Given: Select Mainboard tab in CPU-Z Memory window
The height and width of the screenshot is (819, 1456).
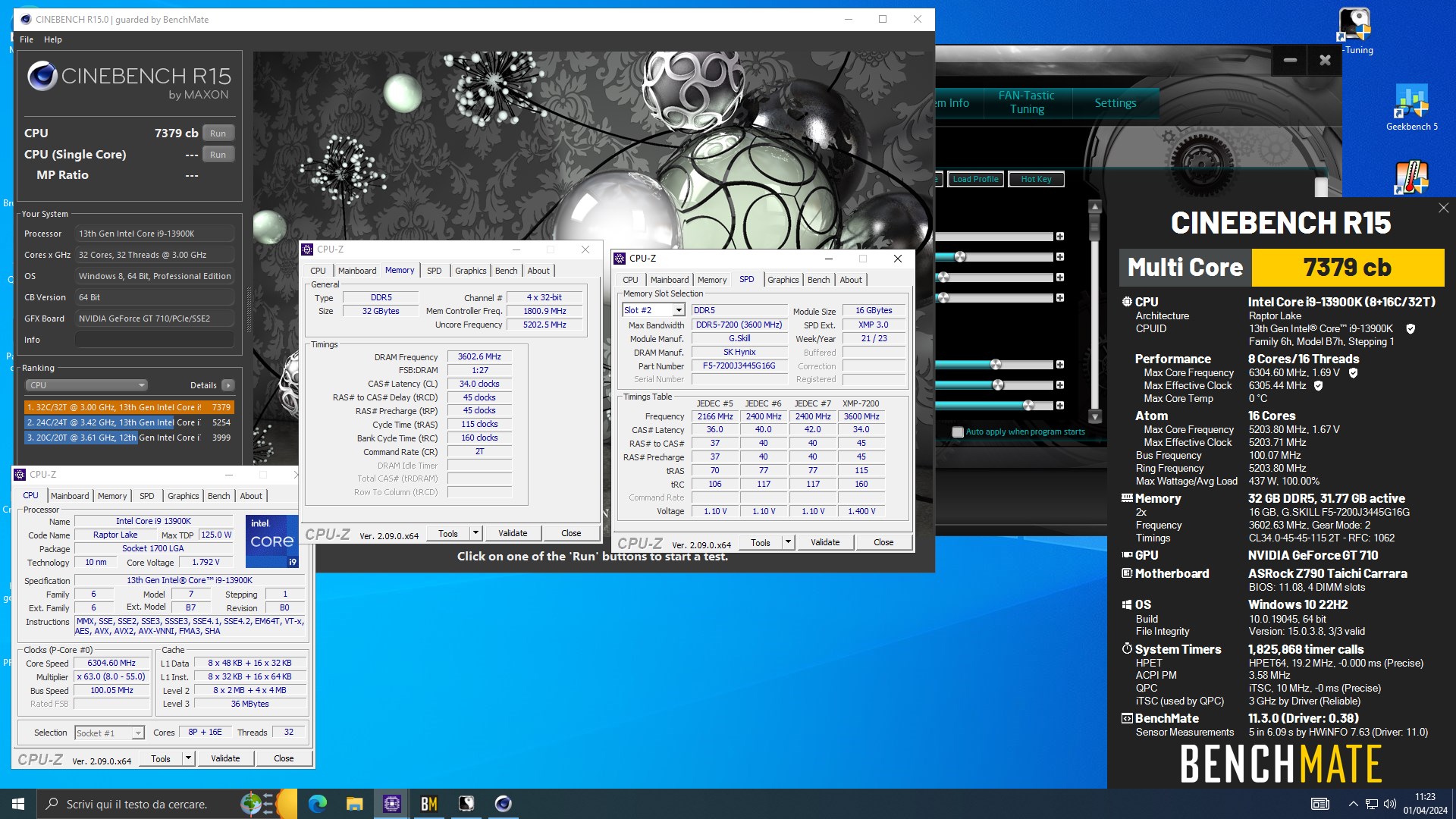Looking at the screenshot, I should click(356, 271).
